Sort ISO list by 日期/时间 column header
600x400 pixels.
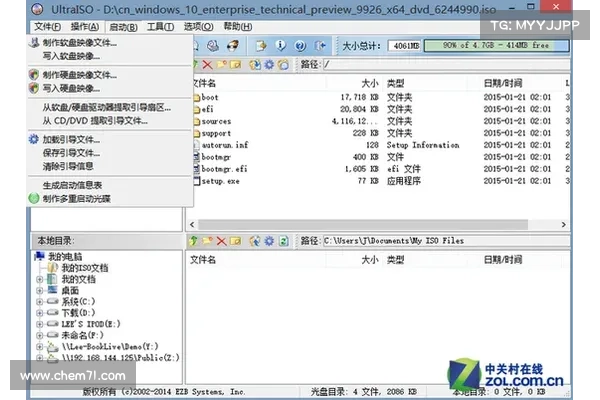pyautogui.click(x=502, y=83)
